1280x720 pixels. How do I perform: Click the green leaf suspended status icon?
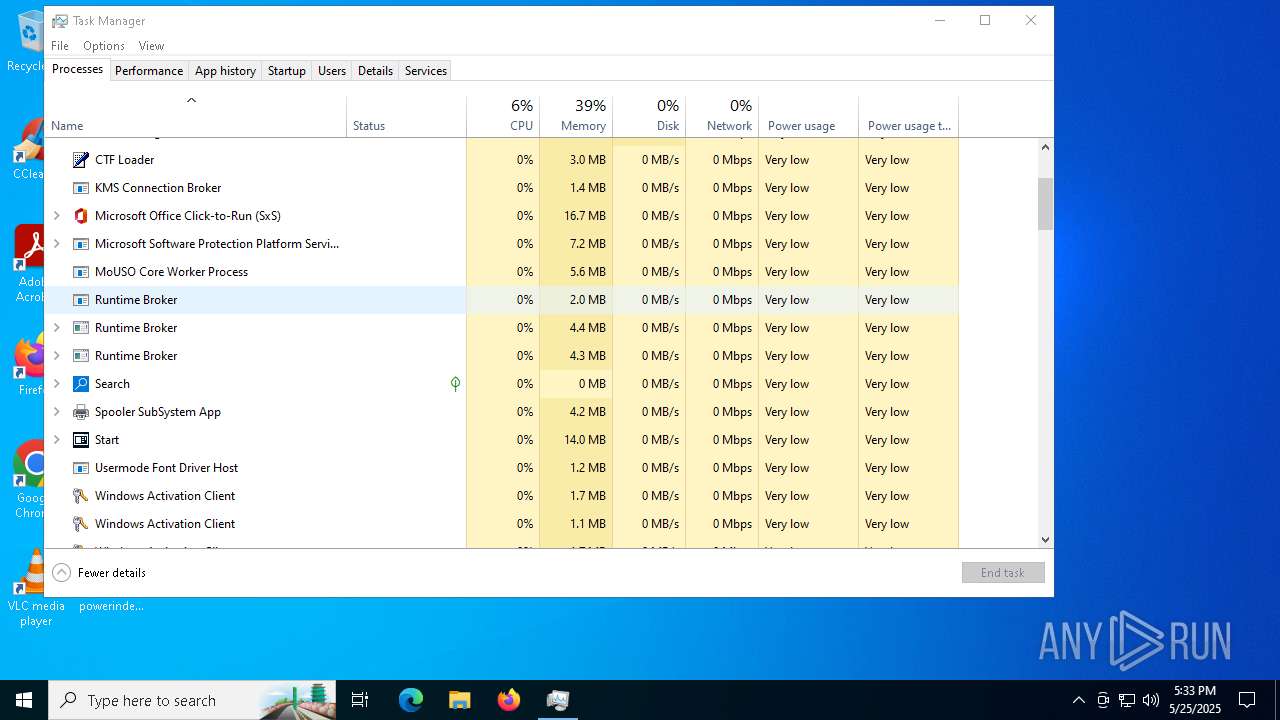[455, 384]
